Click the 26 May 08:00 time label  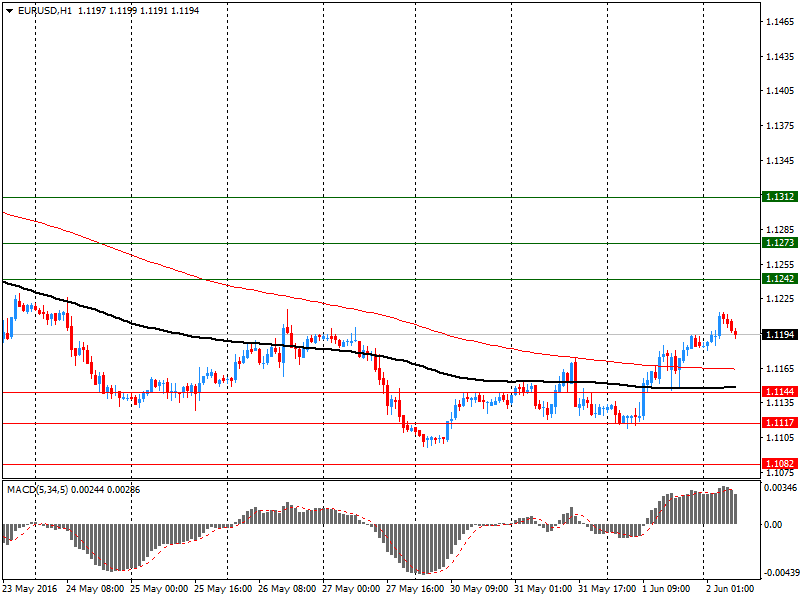(287, 589)
